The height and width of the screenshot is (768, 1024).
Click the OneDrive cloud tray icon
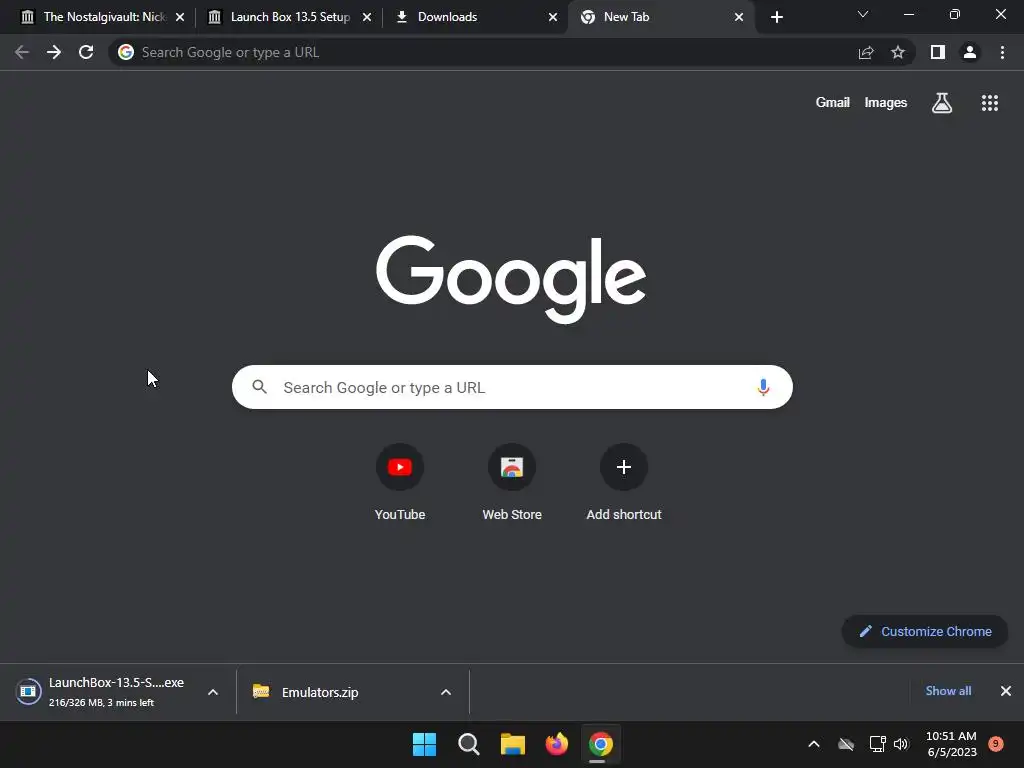tap(846, 744)
